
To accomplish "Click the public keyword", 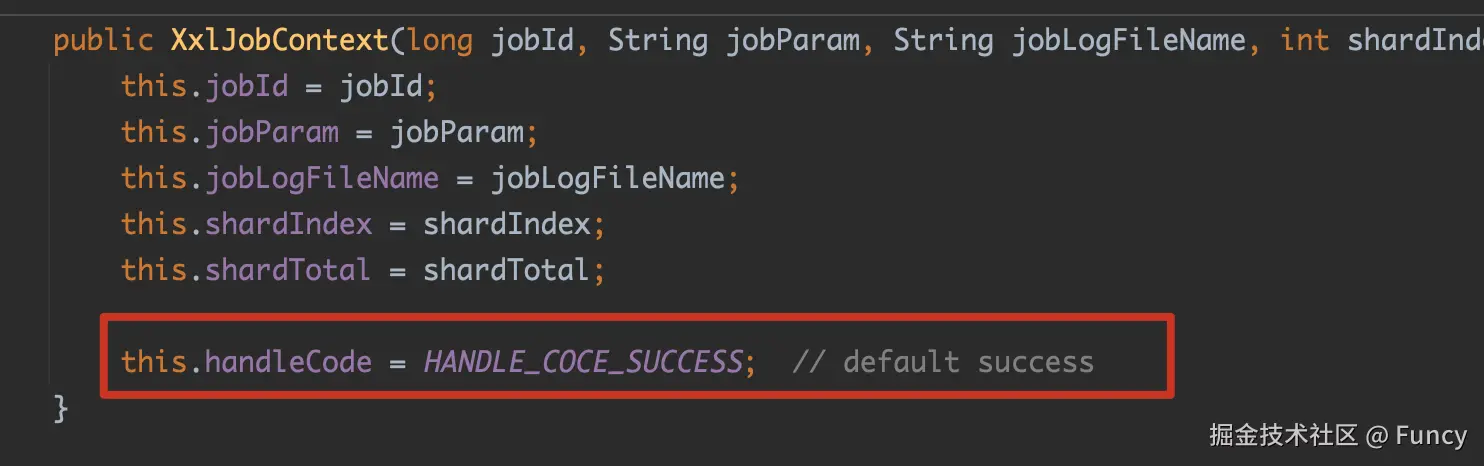I will pyautogui.click(x=104, y=40).
